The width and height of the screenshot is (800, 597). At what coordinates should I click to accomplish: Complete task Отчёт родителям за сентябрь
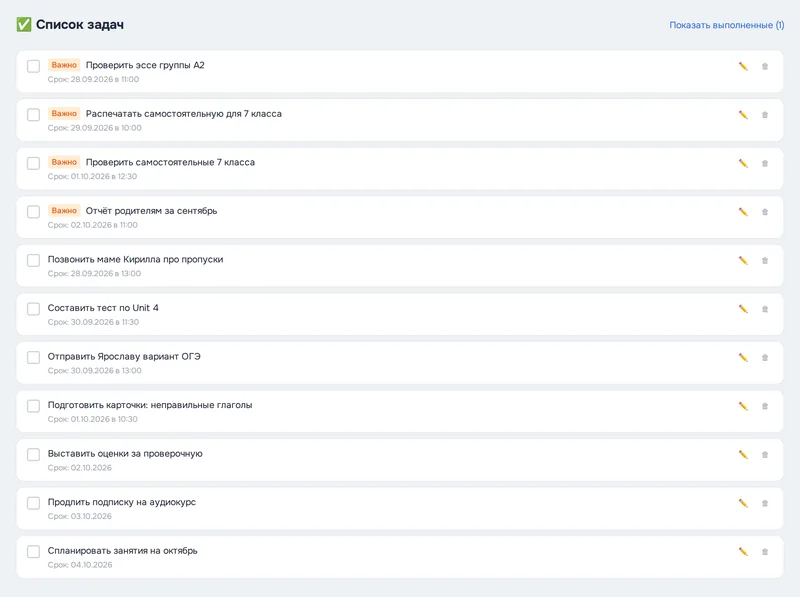[x=33, y=212]
